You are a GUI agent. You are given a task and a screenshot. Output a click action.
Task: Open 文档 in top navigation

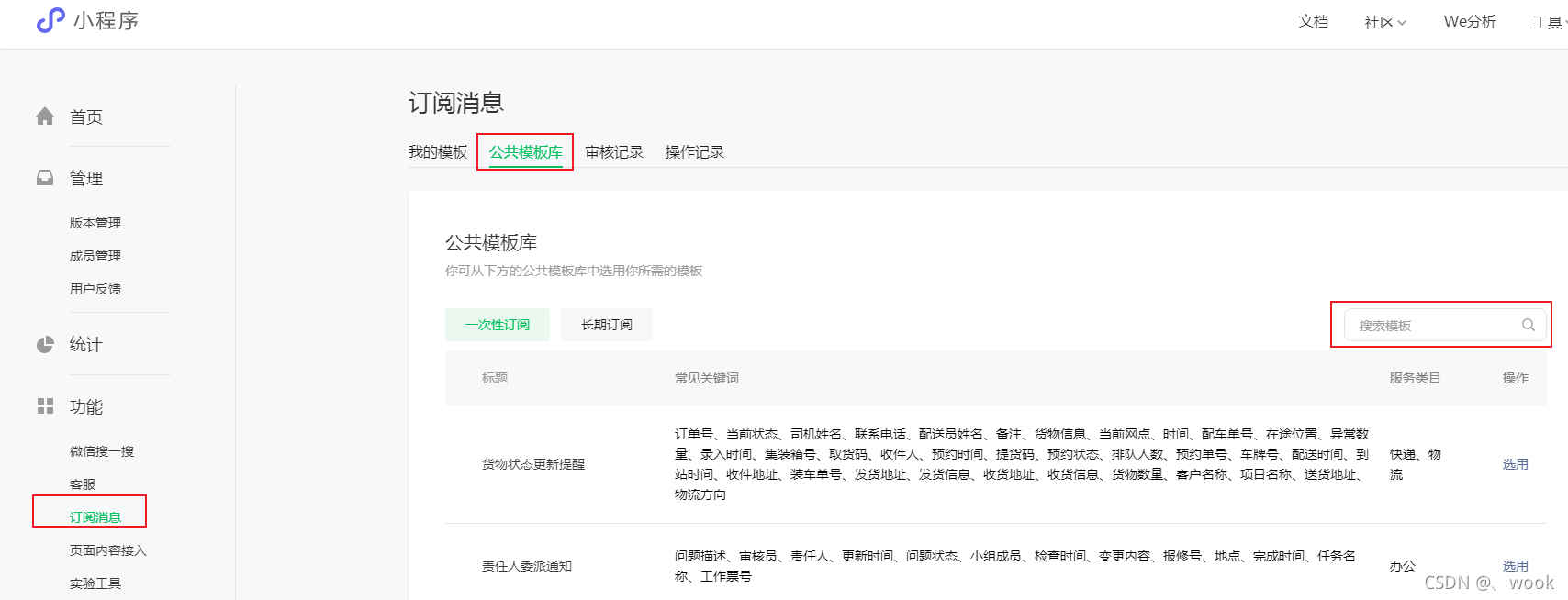click(1314, 22)
